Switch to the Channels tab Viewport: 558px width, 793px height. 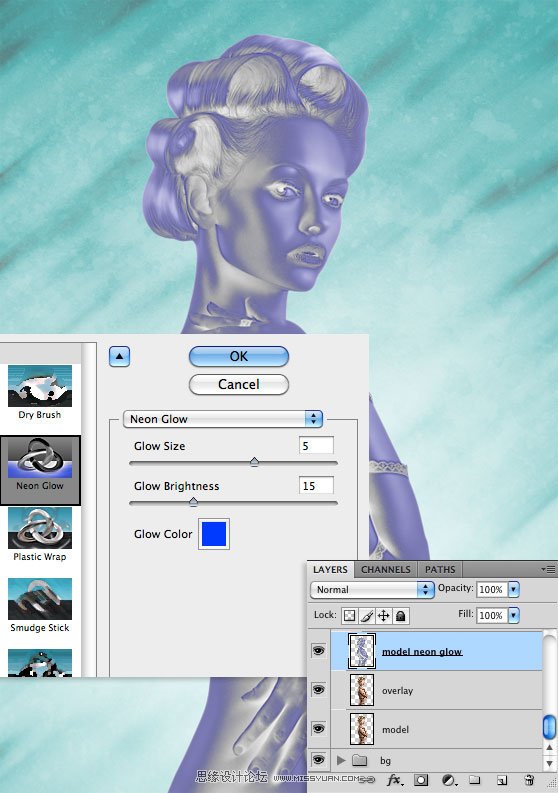click(385, 569)
